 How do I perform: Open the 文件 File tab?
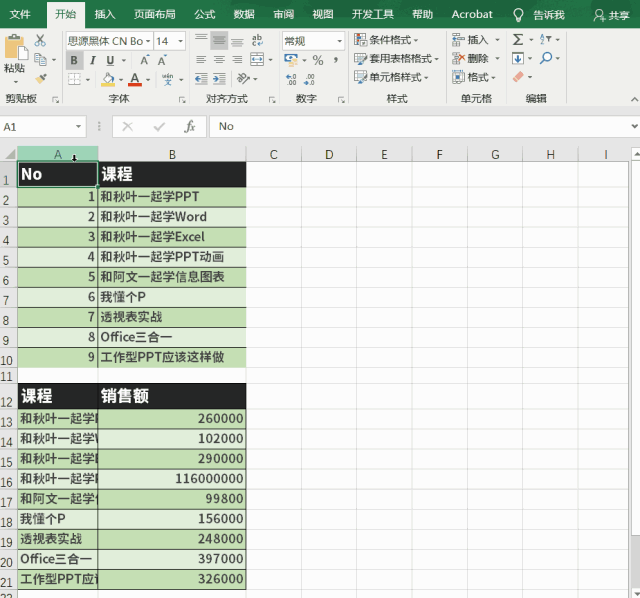(x=20, y=15)
